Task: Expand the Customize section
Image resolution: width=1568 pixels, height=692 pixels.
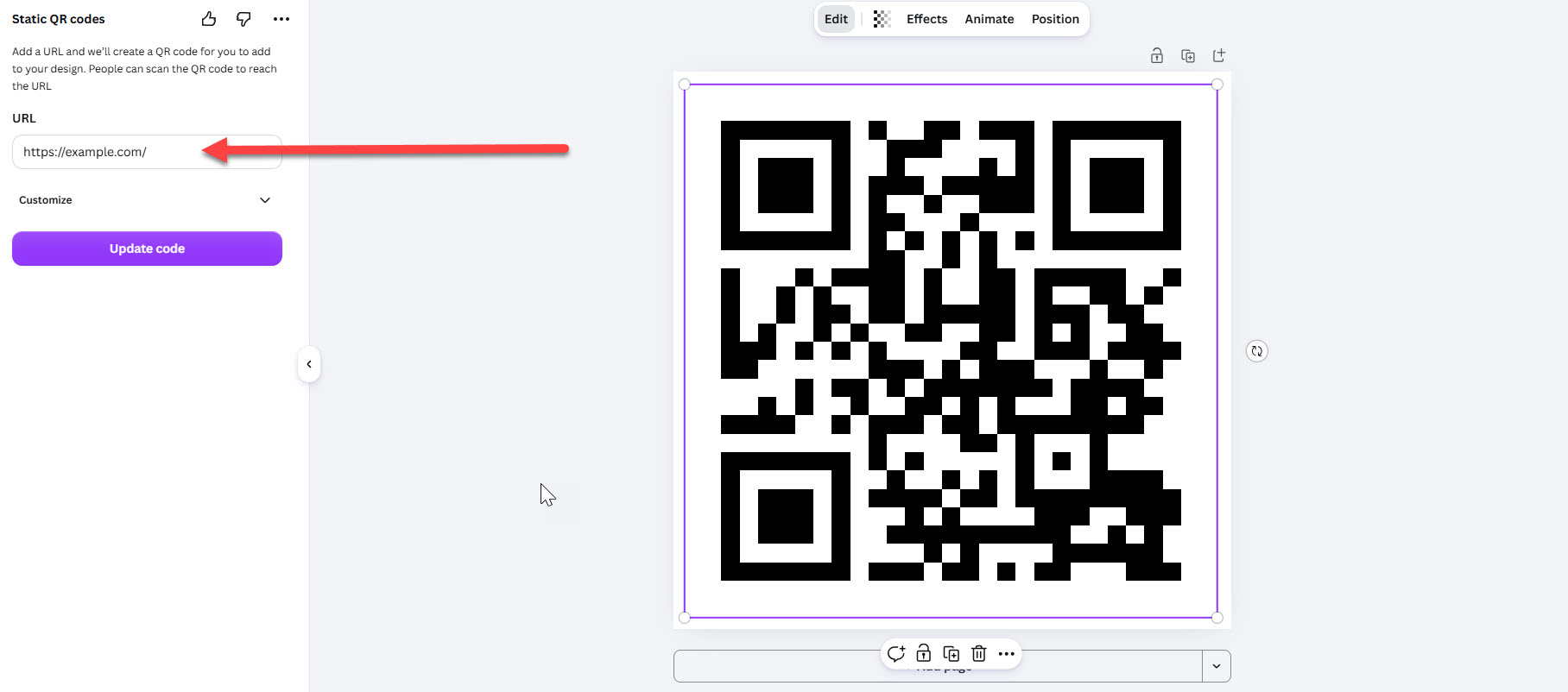Action: coord(145,200)
